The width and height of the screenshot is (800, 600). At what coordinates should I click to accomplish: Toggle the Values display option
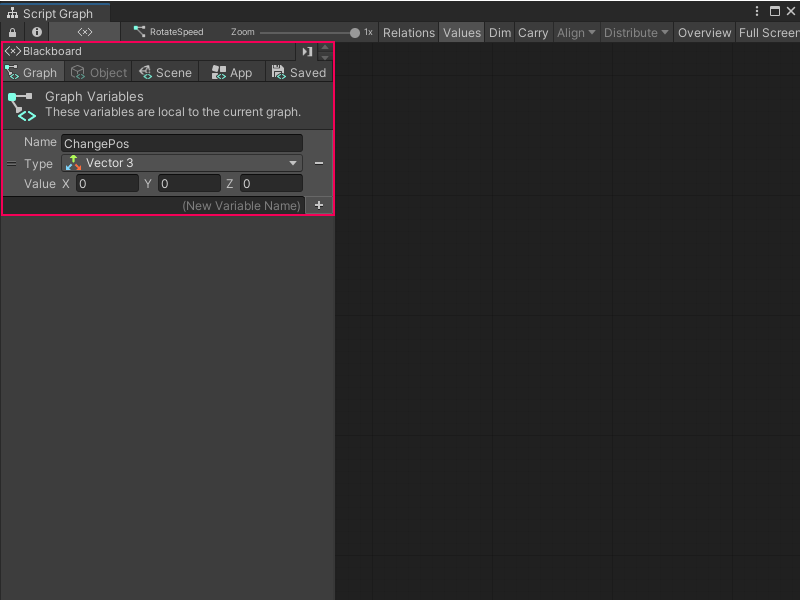pos(461,32)
